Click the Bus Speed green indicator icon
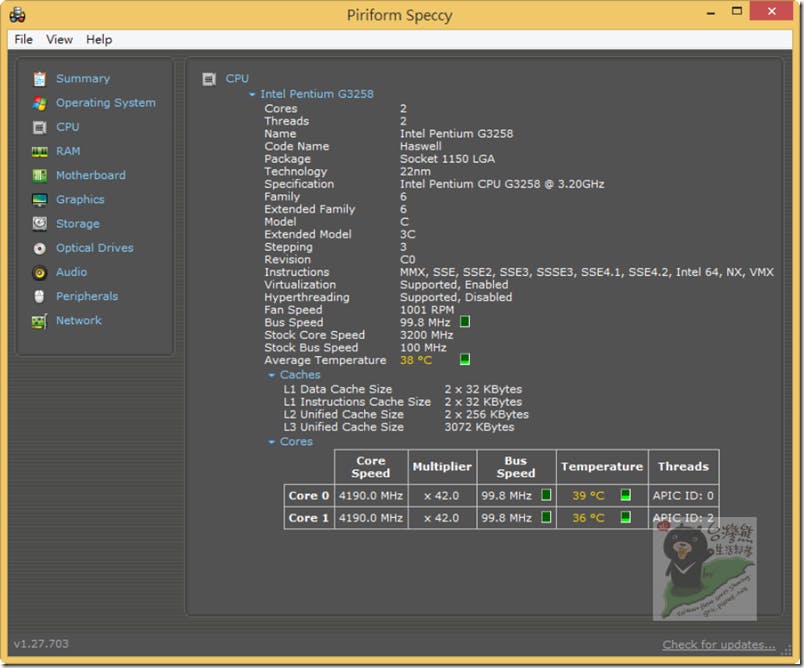Screen dimensions: 804x668 (x=465, y=322)
